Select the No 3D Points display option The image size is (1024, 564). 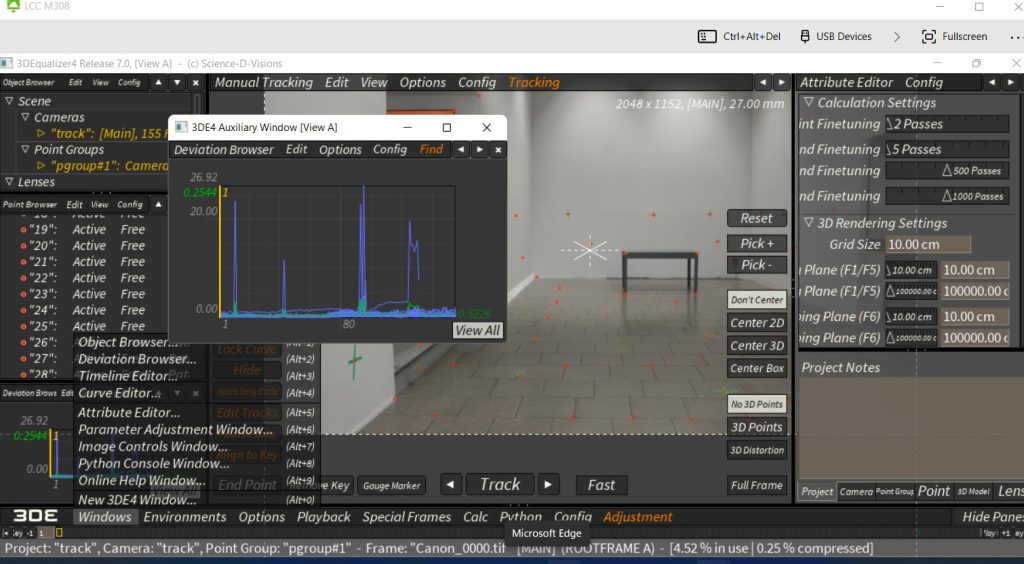pos(757,404)
